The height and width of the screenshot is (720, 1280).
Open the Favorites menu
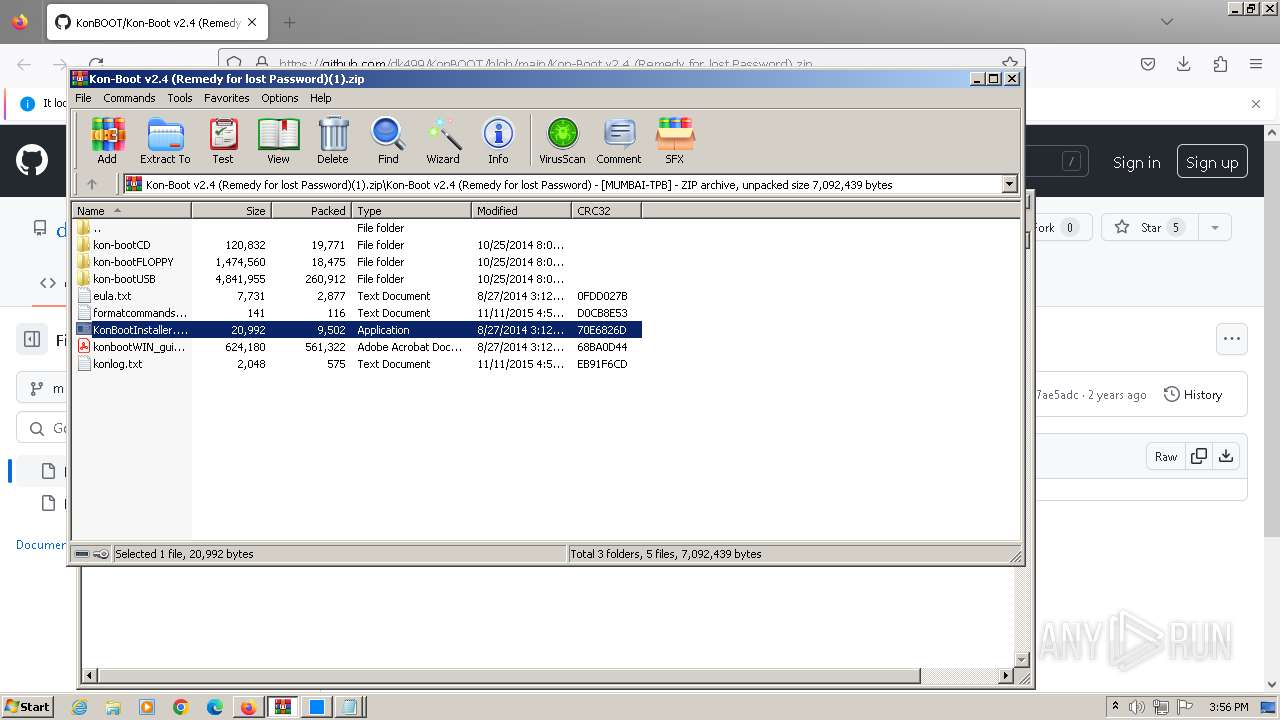[x=227, y=98]
